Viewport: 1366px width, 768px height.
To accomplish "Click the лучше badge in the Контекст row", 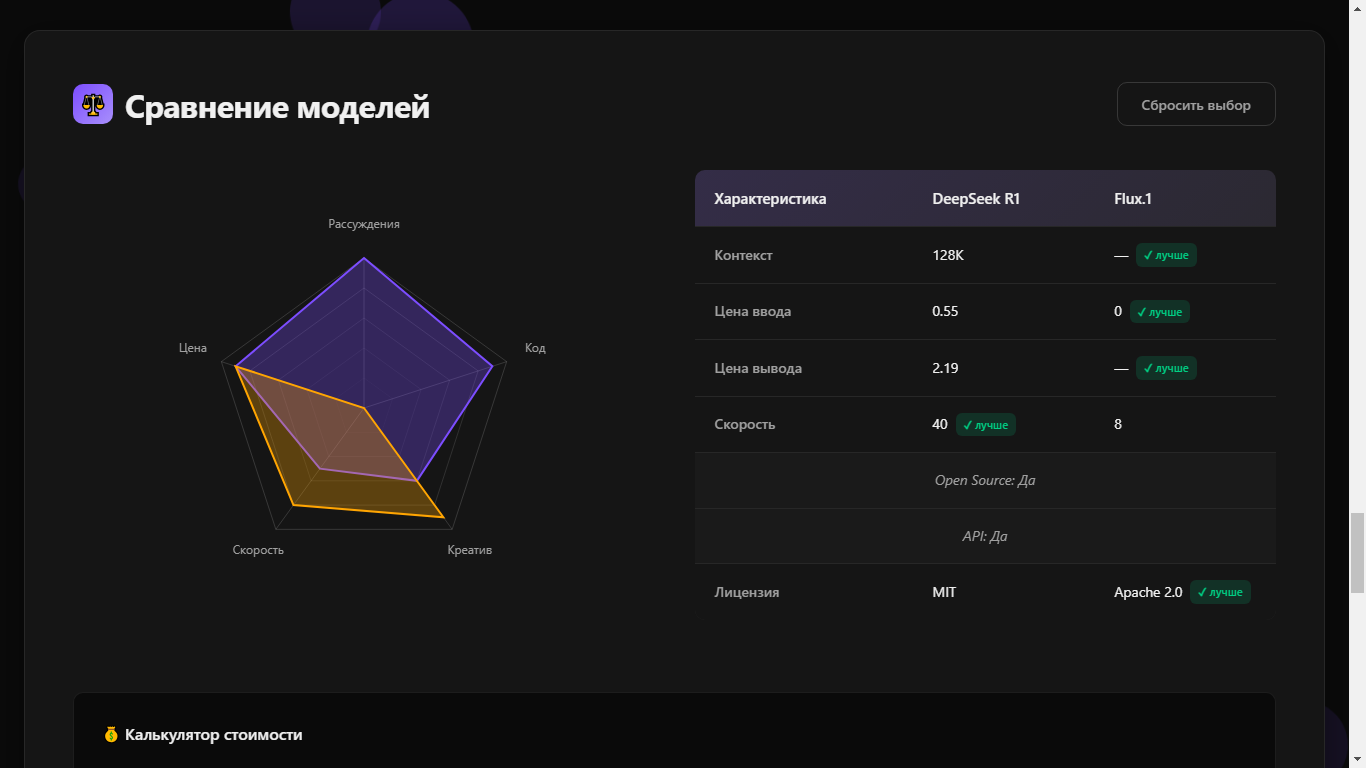I will 1166,255.
